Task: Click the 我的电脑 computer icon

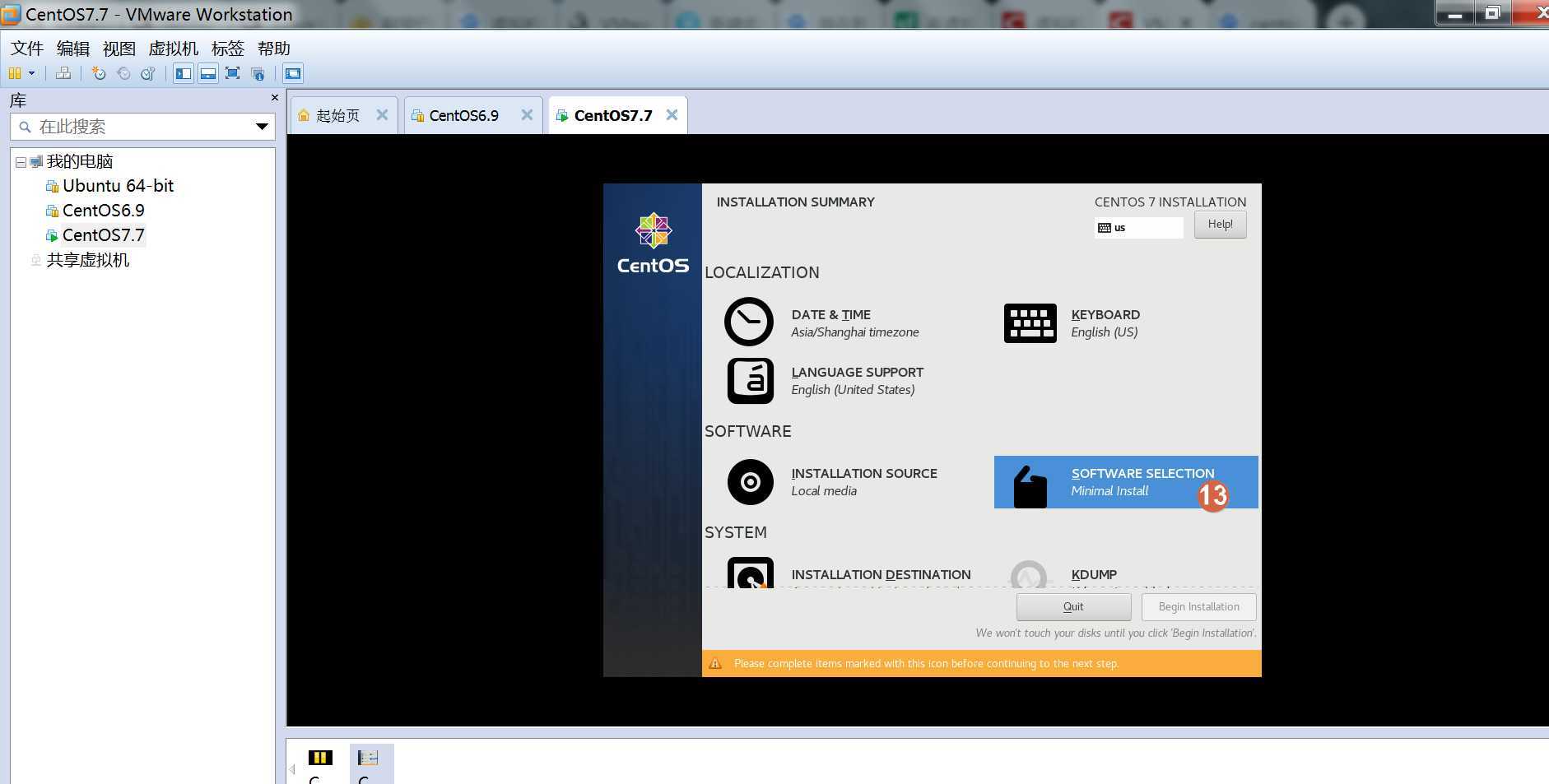Action: [x=36, y=162]
